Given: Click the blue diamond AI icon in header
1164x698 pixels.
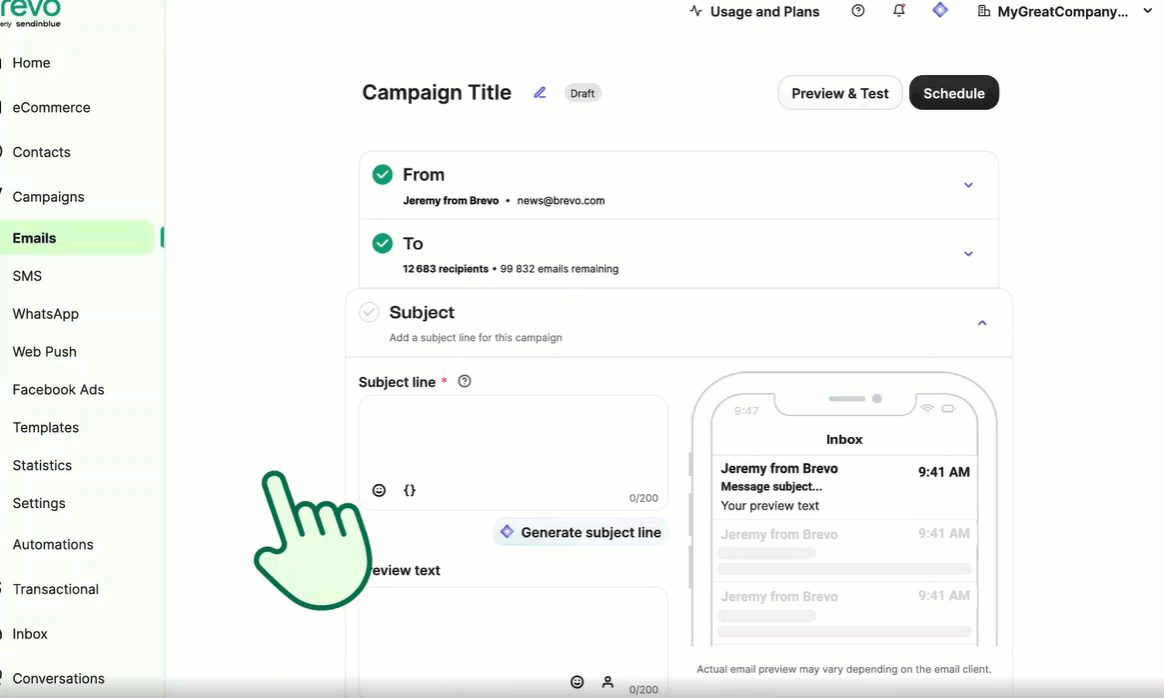Looking at the screenshot, I should [x=940, y=10].
